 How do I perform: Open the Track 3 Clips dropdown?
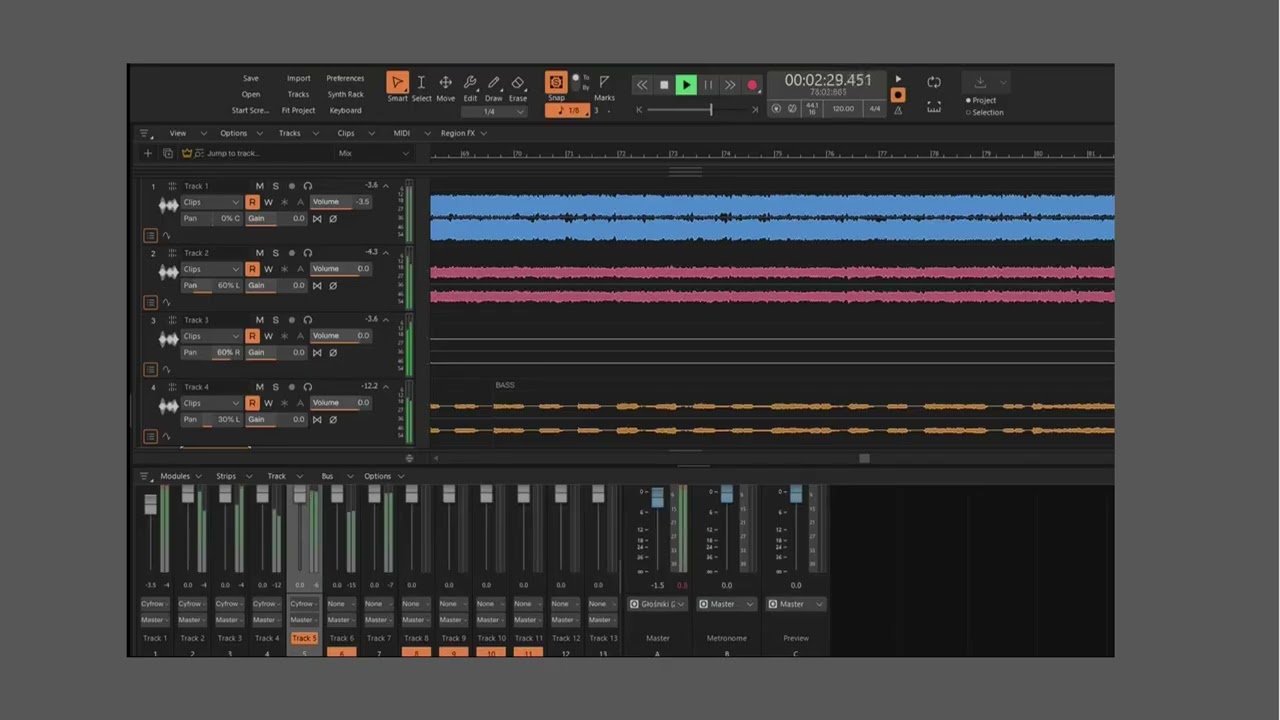coord(211,336)
